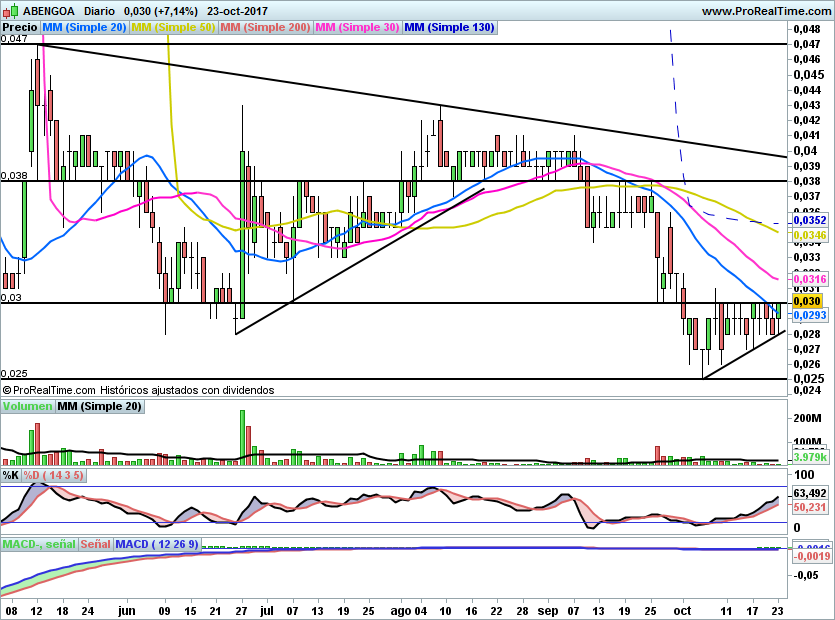Click the Volumen indicator label

[27, 406]
